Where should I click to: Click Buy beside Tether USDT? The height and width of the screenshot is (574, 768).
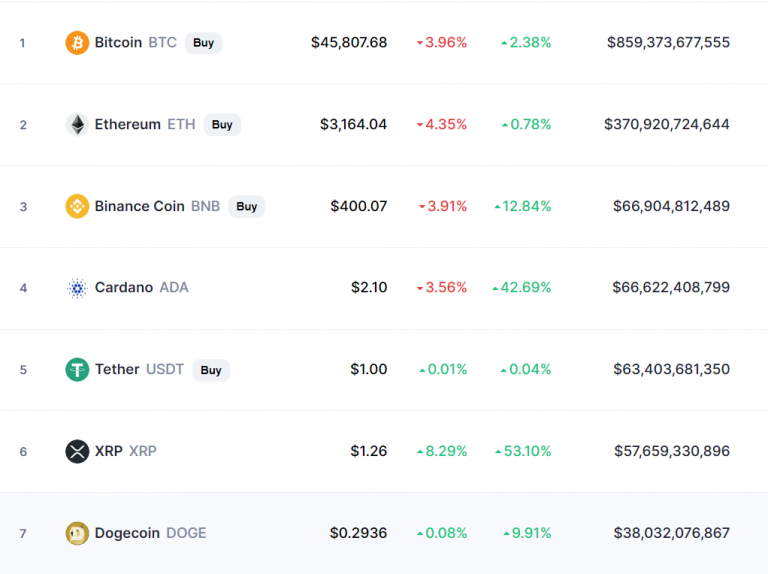(x=211, y=370)
